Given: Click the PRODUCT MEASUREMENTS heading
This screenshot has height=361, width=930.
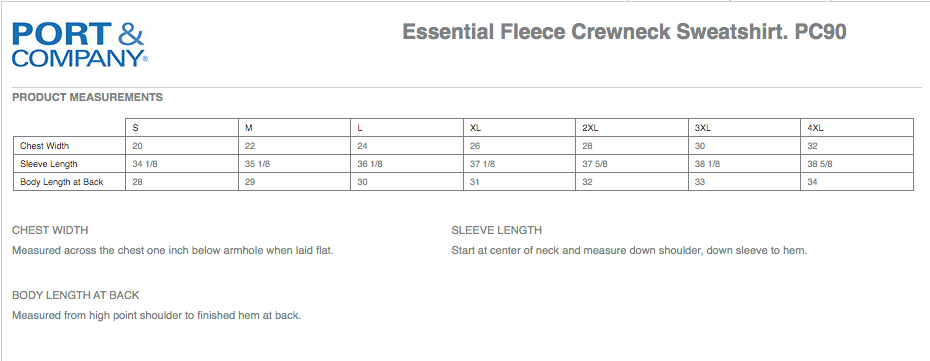Looking at the screenshot, I should pos(87,97).
